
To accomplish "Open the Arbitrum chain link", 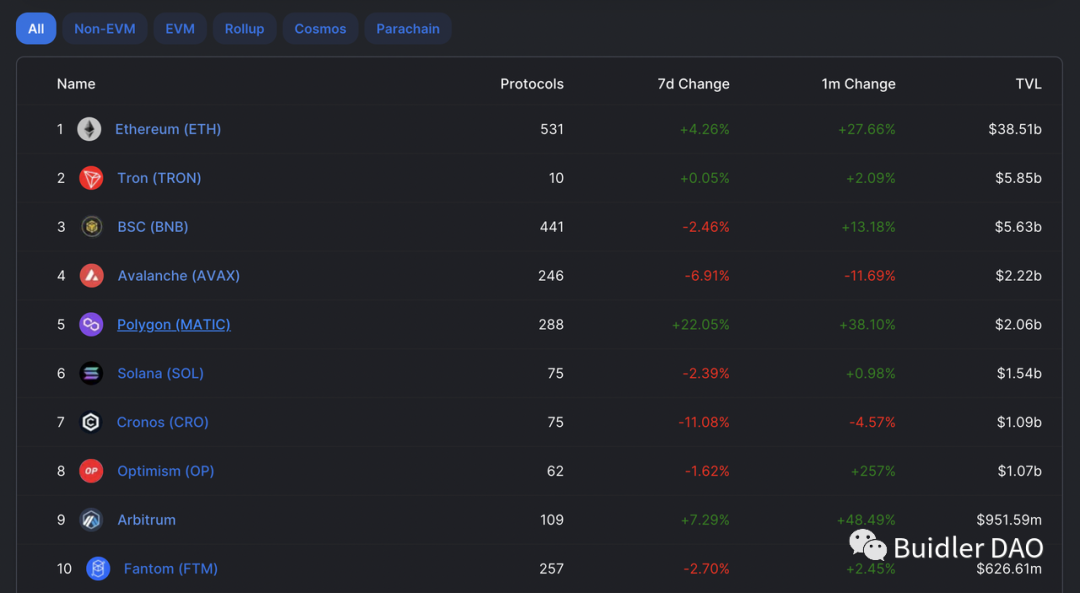I will (146, 520).
